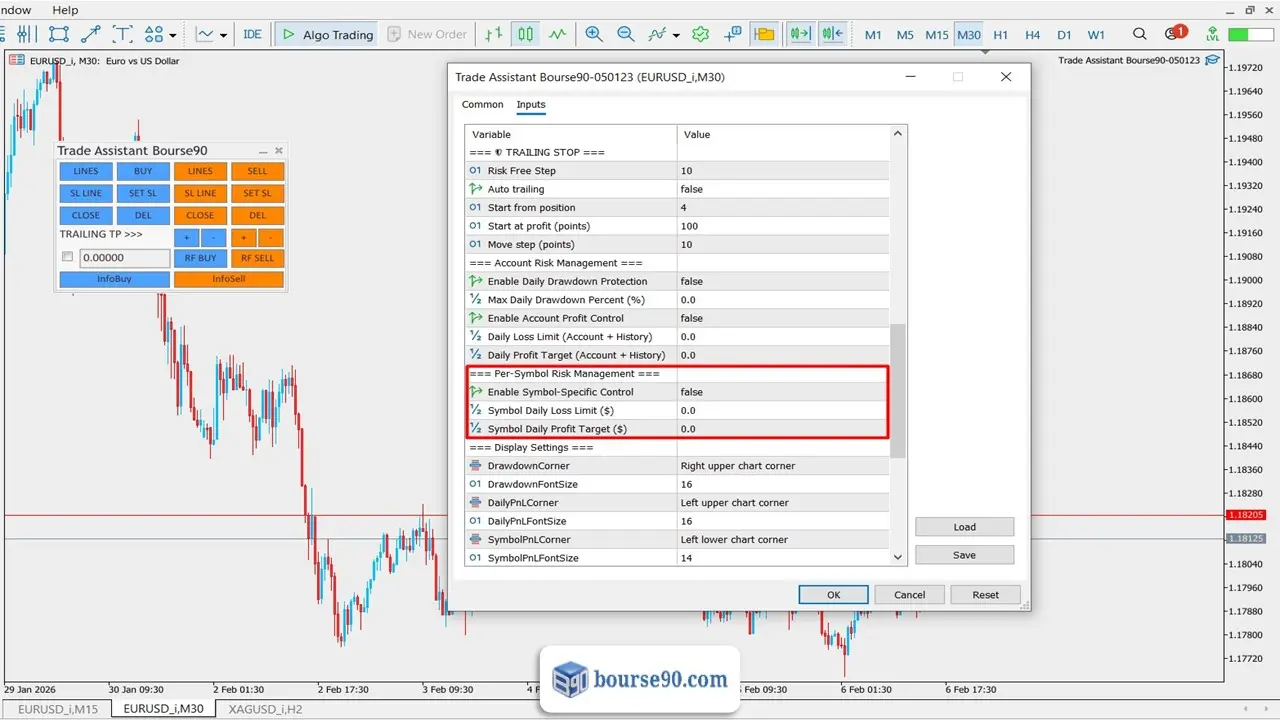
Task: Select the trend line drawing tool
Action: click(x=91, y=34)
